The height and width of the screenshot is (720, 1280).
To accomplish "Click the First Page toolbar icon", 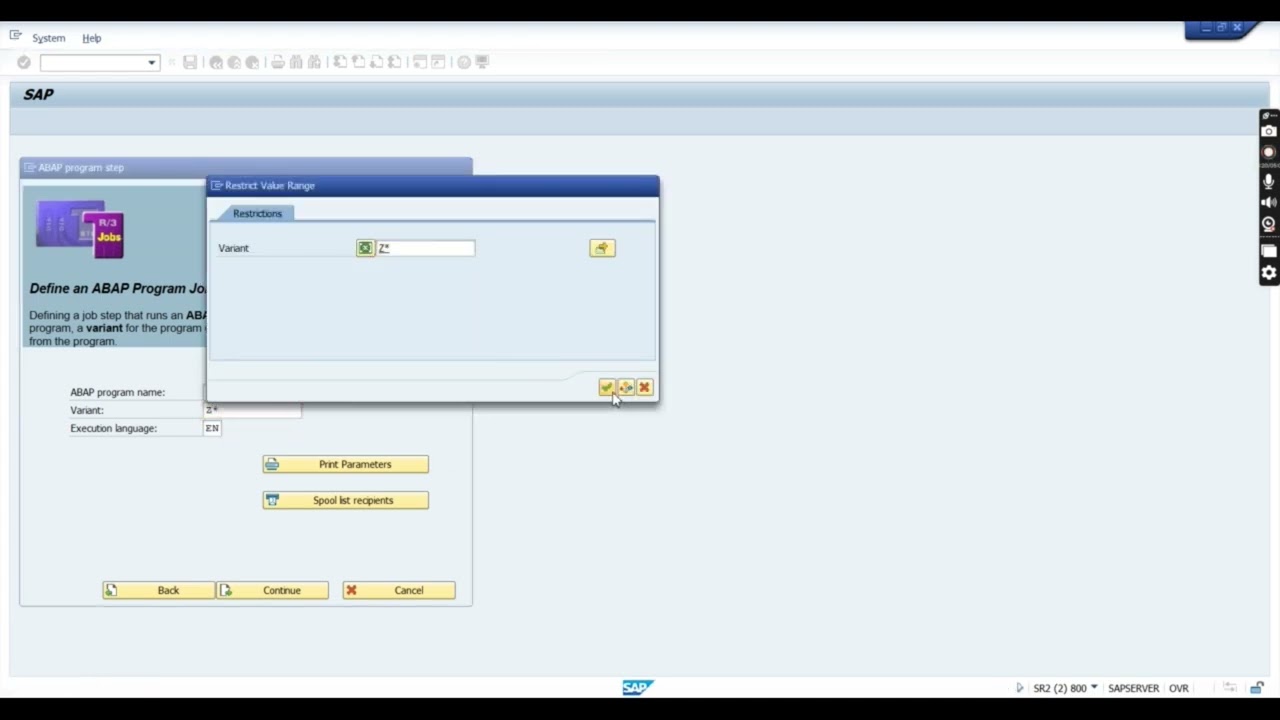I will point(340,62).
